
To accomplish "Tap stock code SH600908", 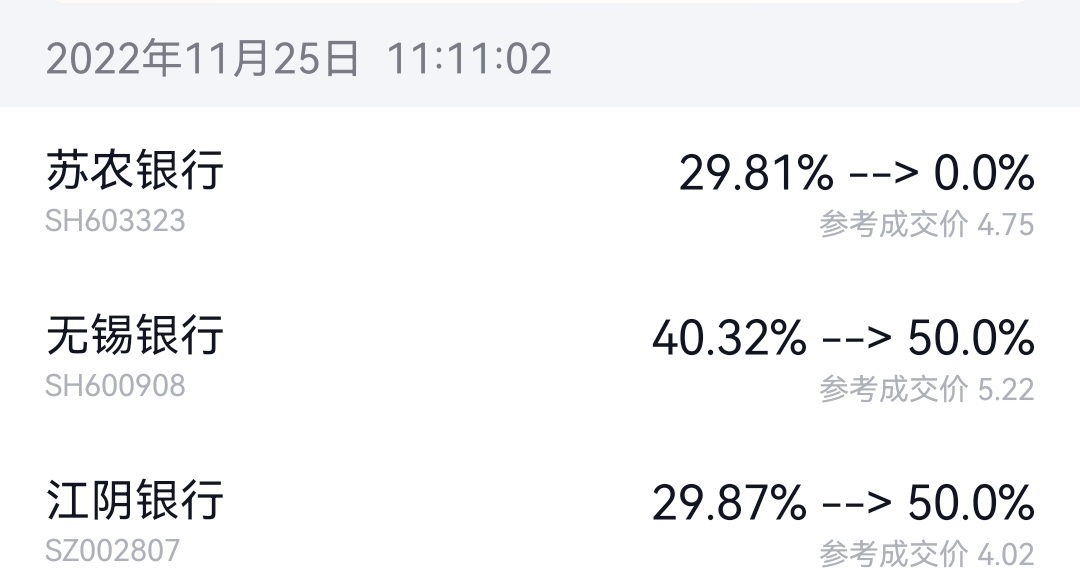I will click(x=115, y=386).
